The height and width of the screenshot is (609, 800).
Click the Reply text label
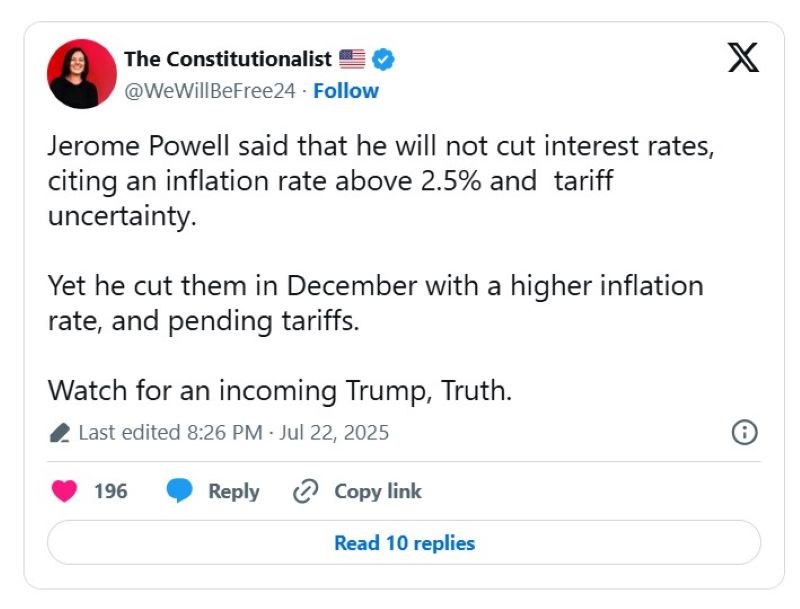click(x=233, y=491)
